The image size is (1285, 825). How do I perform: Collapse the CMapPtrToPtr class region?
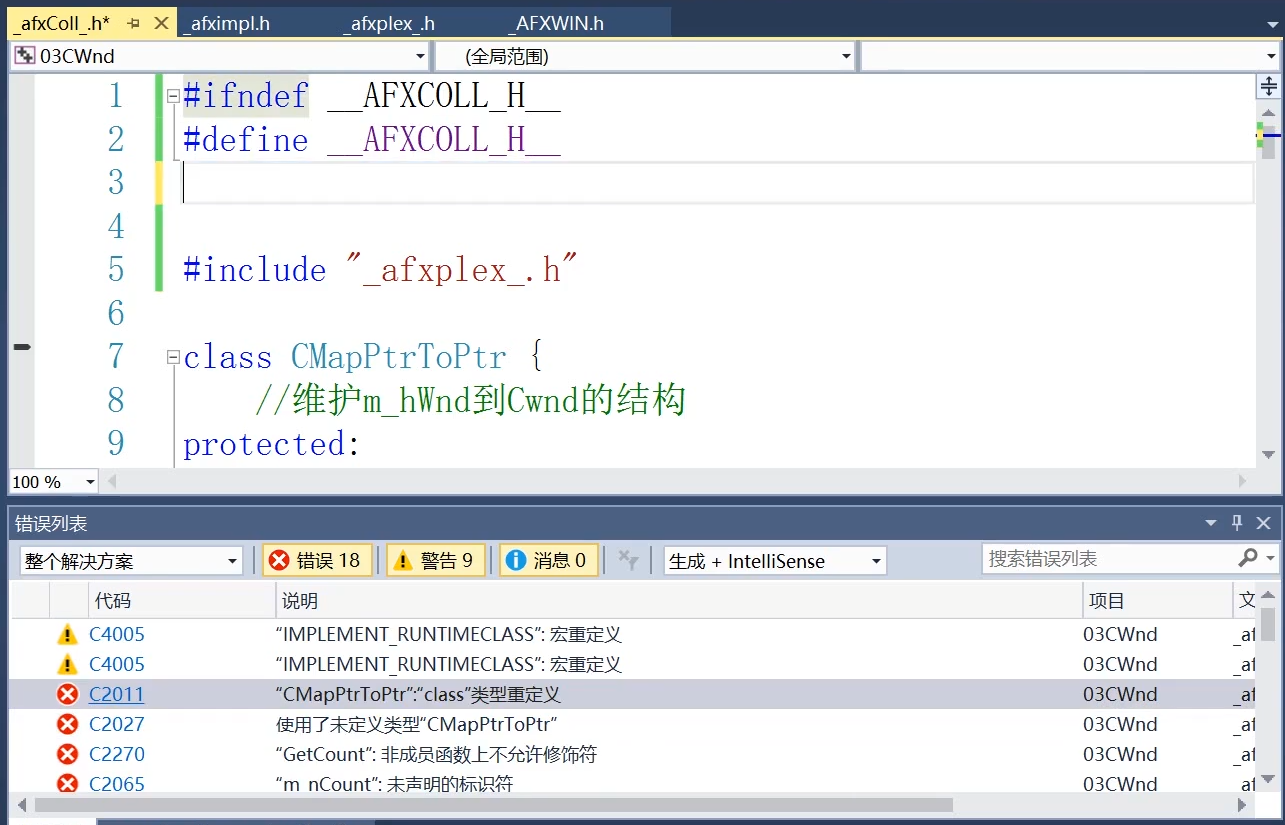(173, 356)
